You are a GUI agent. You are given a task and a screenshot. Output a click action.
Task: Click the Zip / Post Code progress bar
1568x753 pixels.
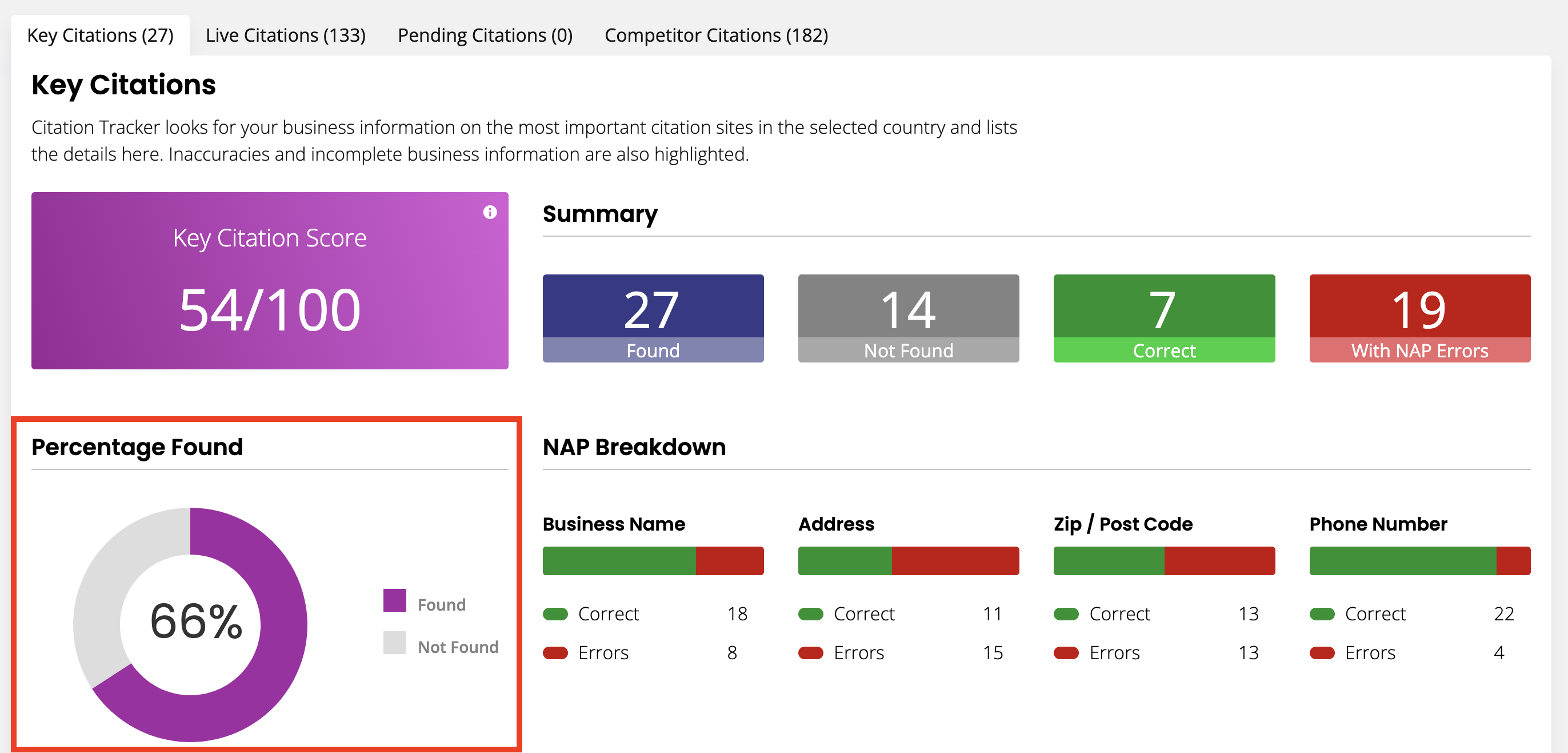pos(1164,560)
